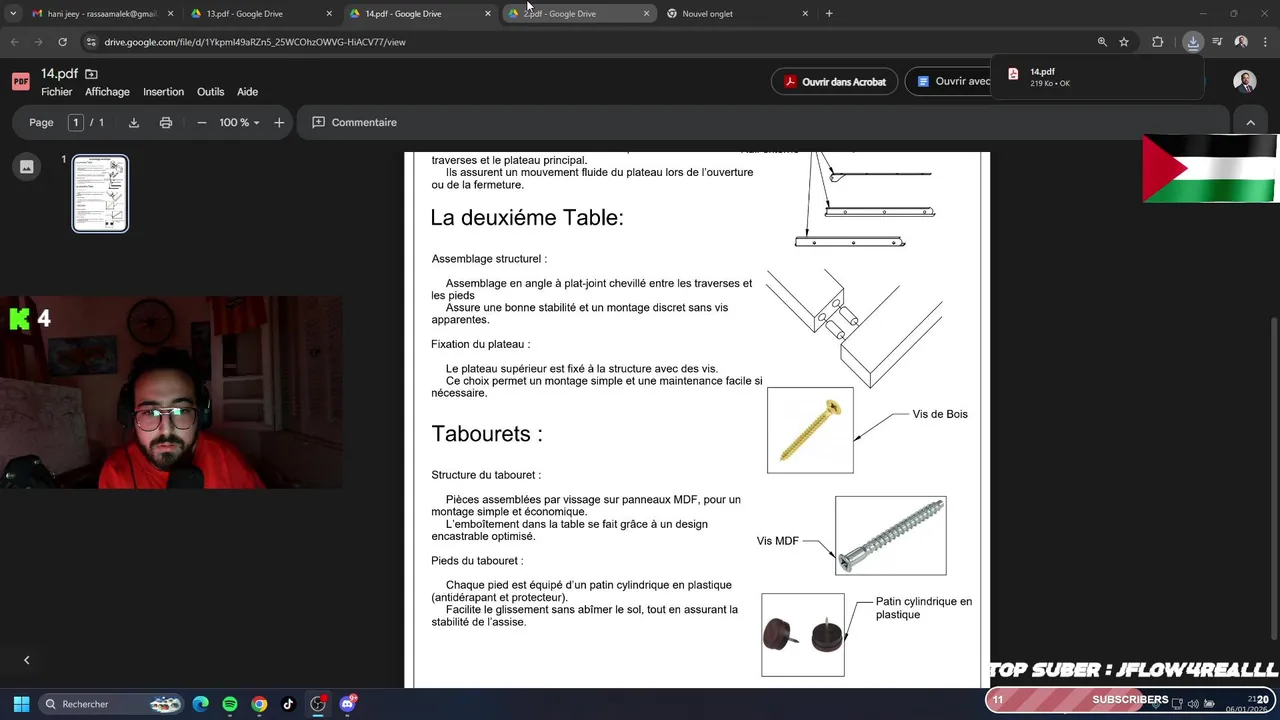Toggle the thumbnails sidebar image icon
This screenshot has width=1280, height=720.
(x=27, y=167)
